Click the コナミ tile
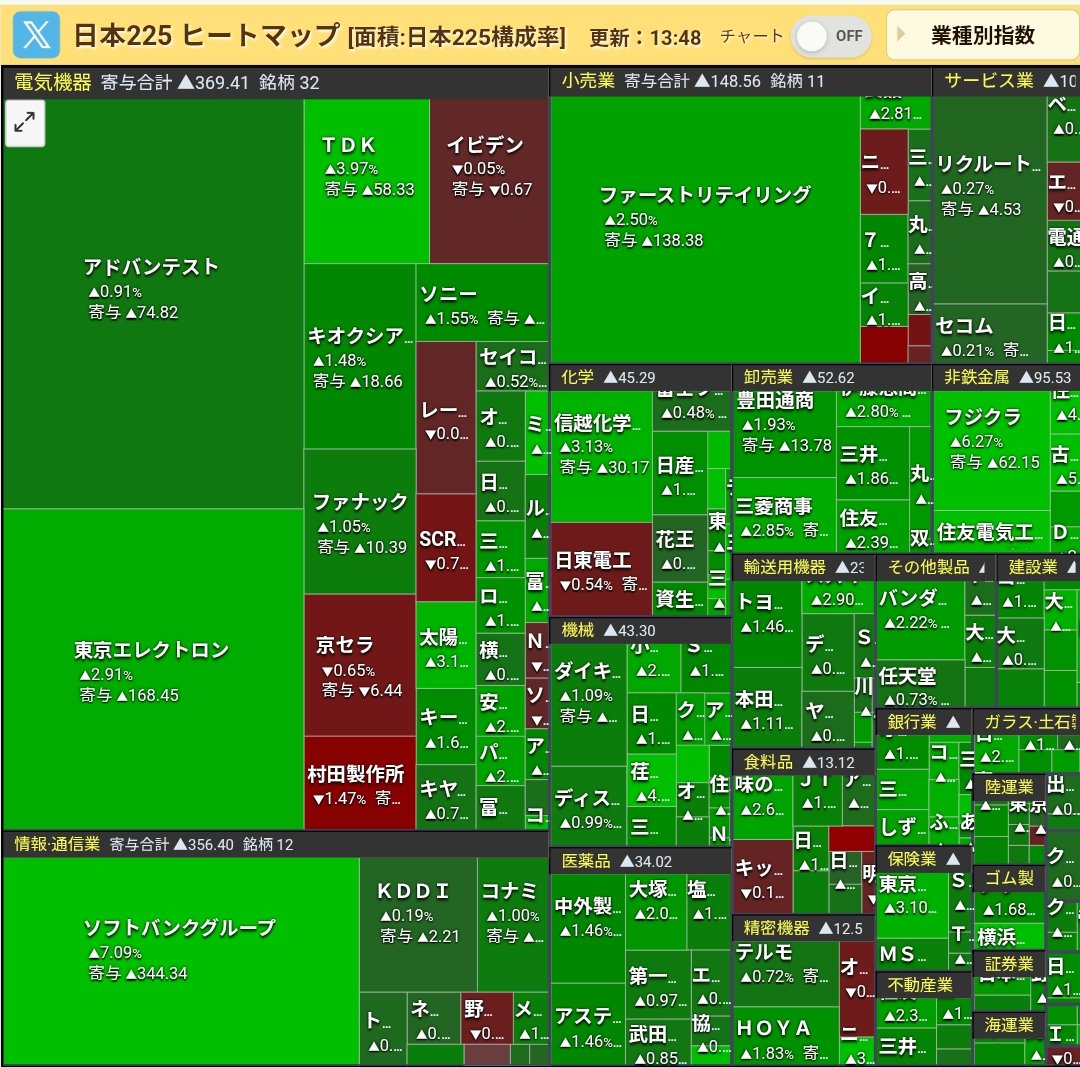 click(x=513, y=924)
